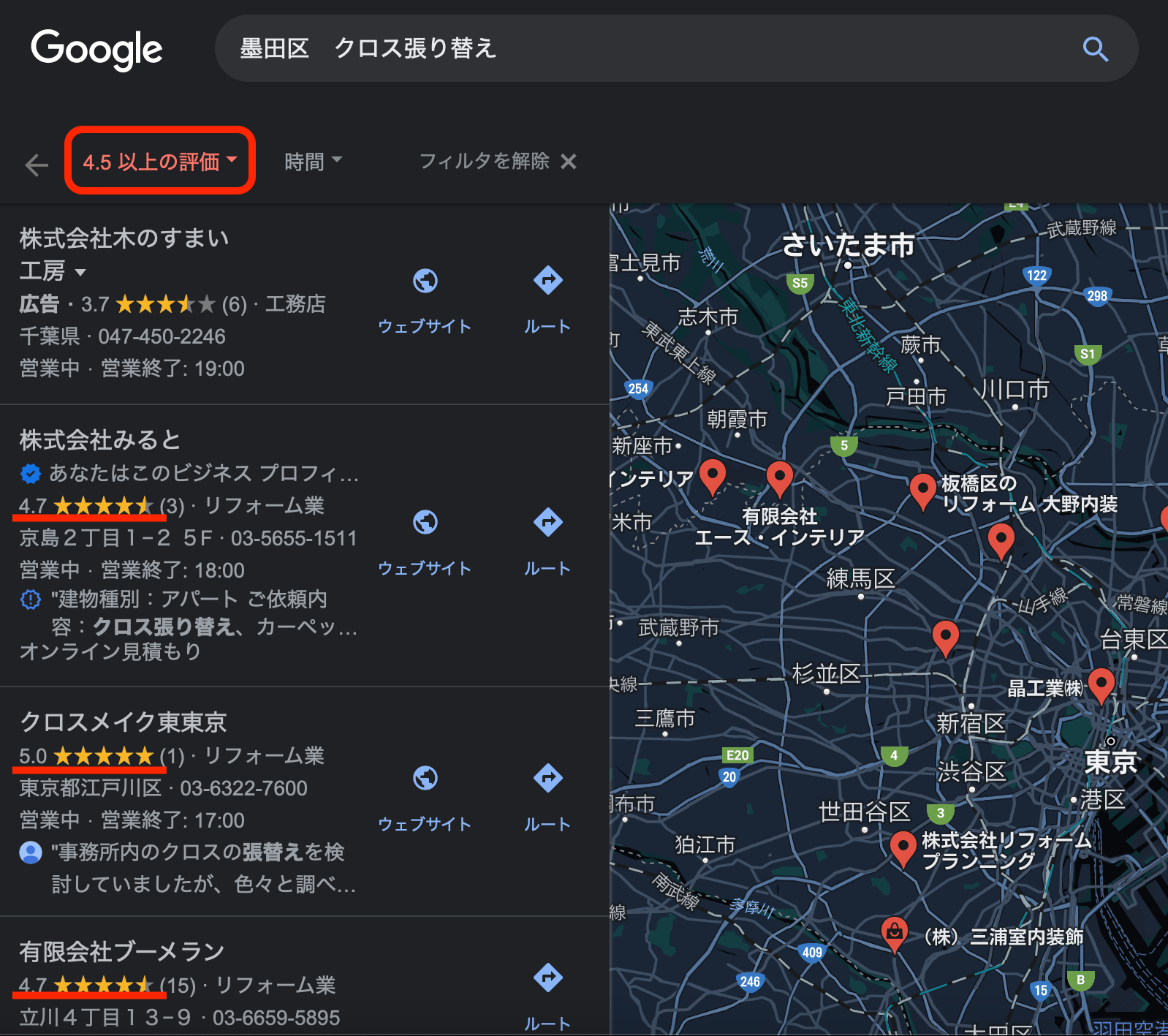This screenshot has height=1036, width=1168.
Task: Open the 時間 hours dropdown
Action: click(x=313, y=161)
